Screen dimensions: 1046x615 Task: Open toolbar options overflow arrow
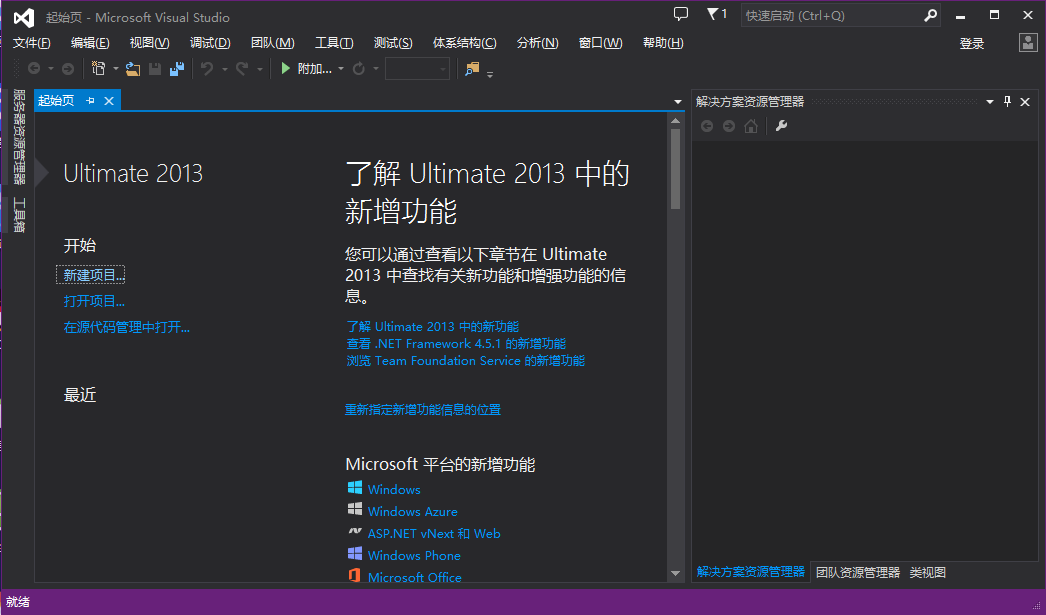coord(490,74)
